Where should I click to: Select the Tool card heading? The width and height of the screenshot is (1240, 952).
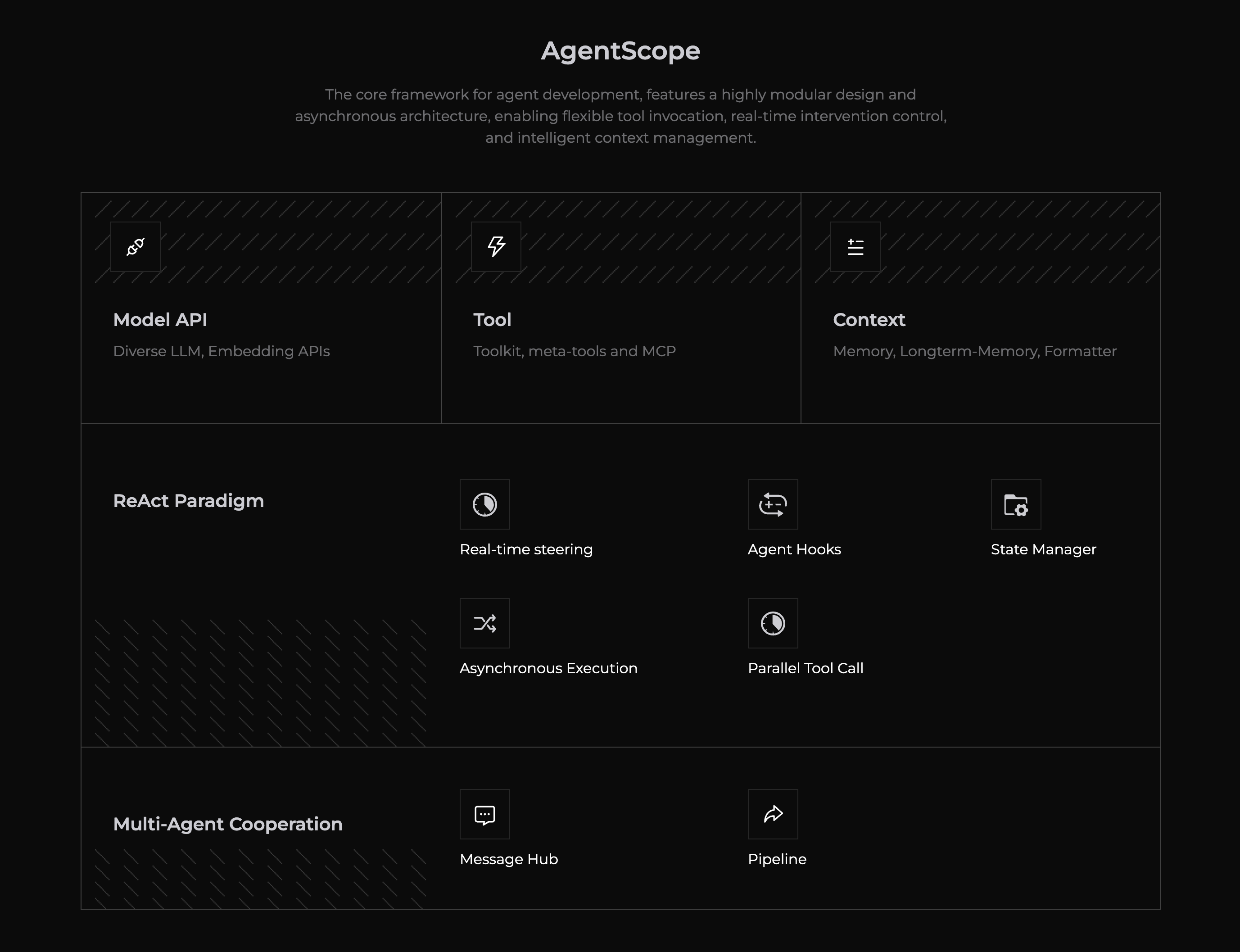(492, 320)
